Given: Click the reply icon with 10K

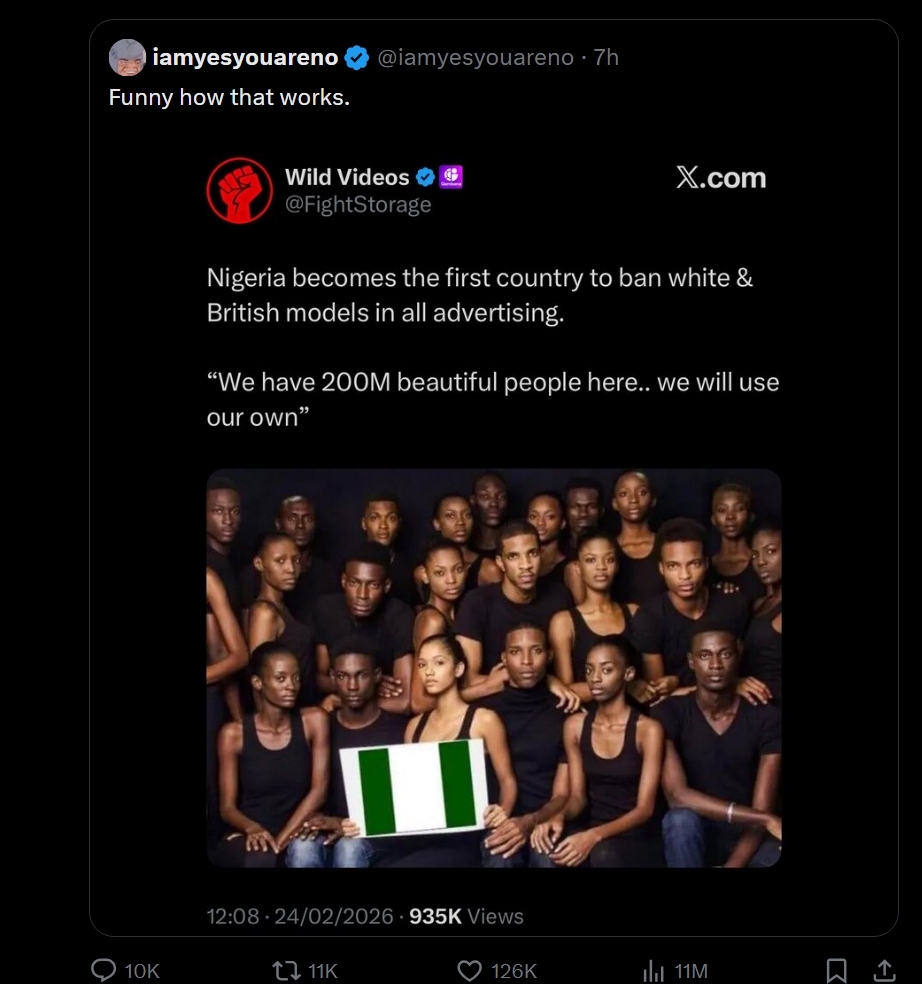Looking at the screenshot, I should click(x=105, y=970).
